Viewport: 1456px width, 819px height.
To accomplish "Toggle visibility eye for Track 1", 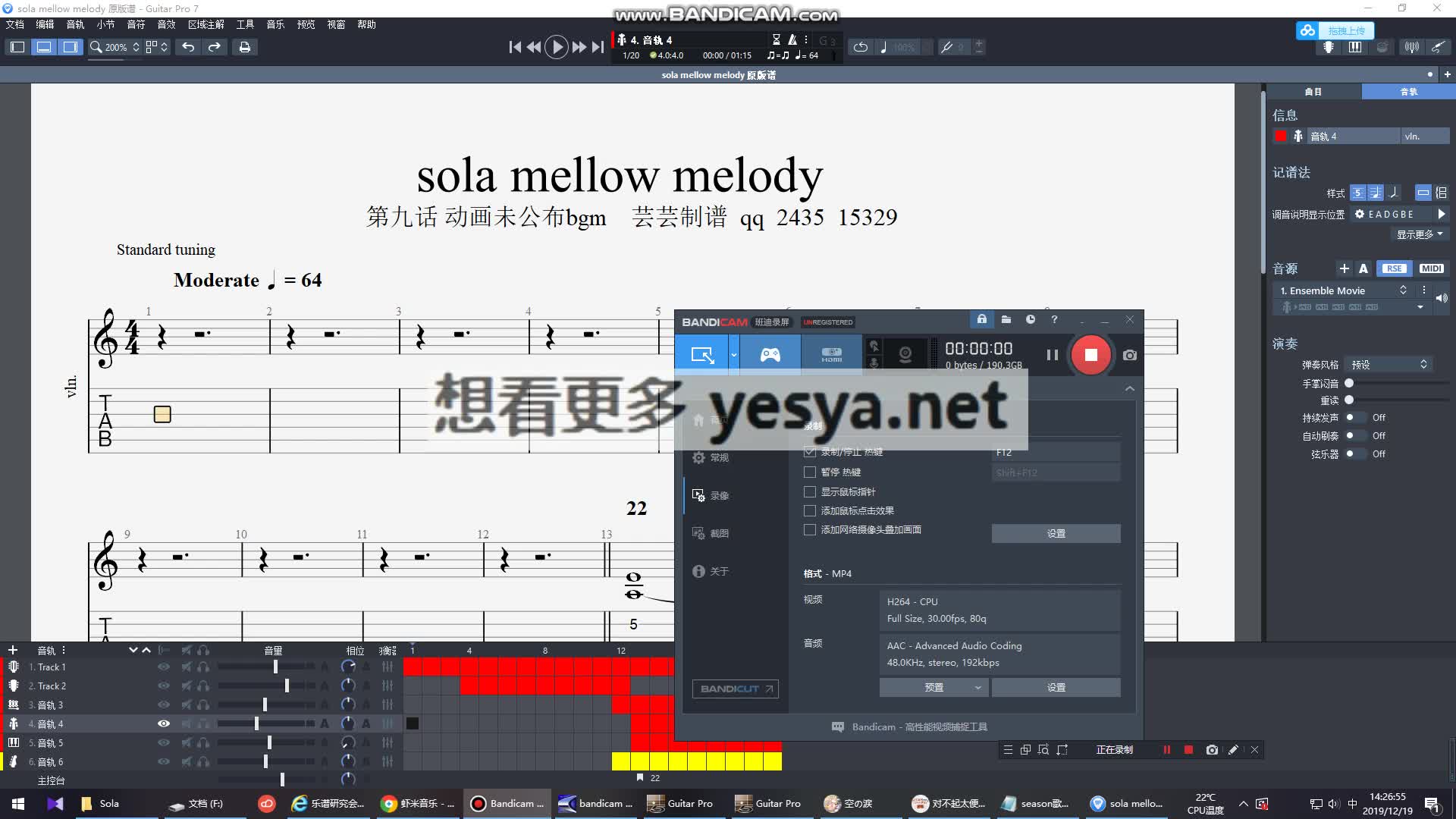I will coord(163,667).
